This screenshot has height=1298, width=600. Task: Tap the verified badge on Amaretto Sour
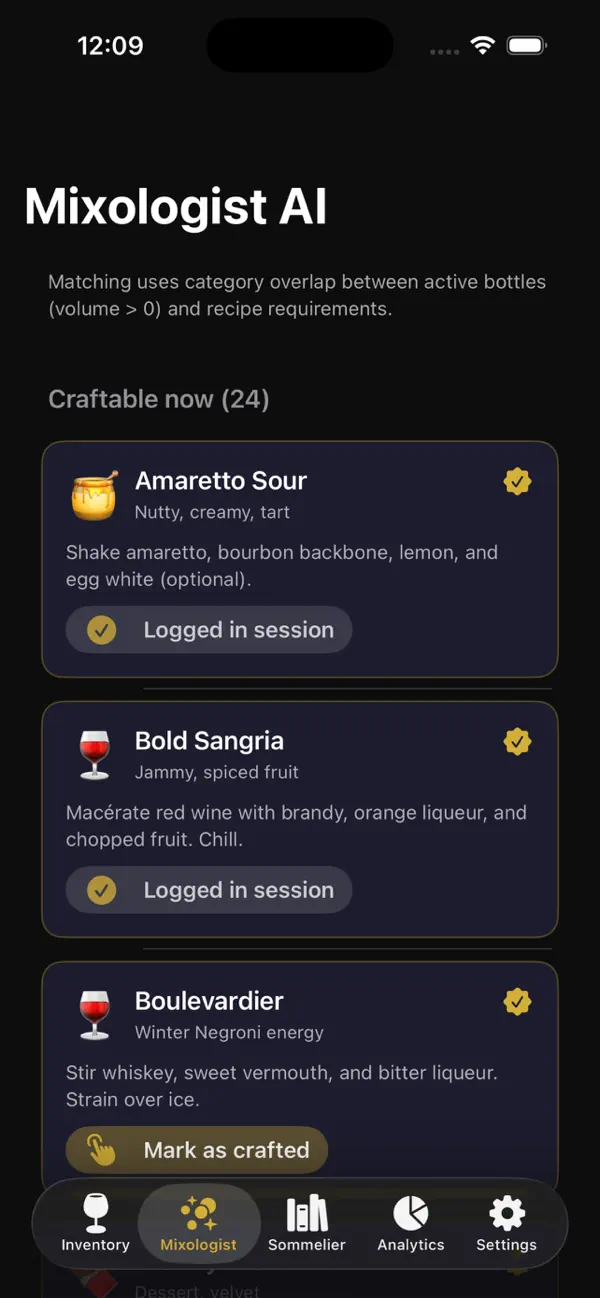pos(517,482)
